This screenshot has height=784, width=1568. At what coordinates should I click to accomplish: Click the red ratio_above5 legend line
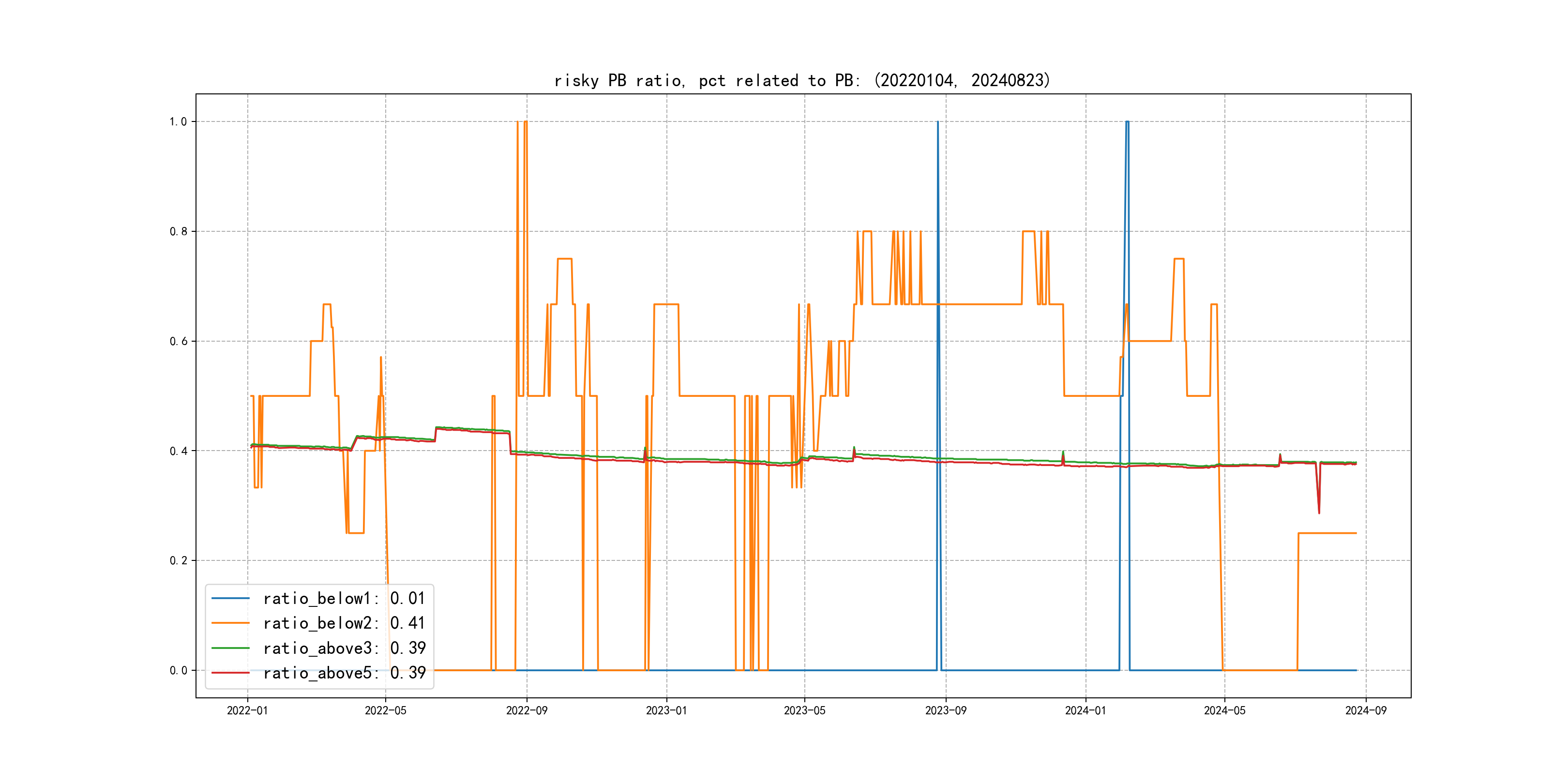tap(230, 673)
